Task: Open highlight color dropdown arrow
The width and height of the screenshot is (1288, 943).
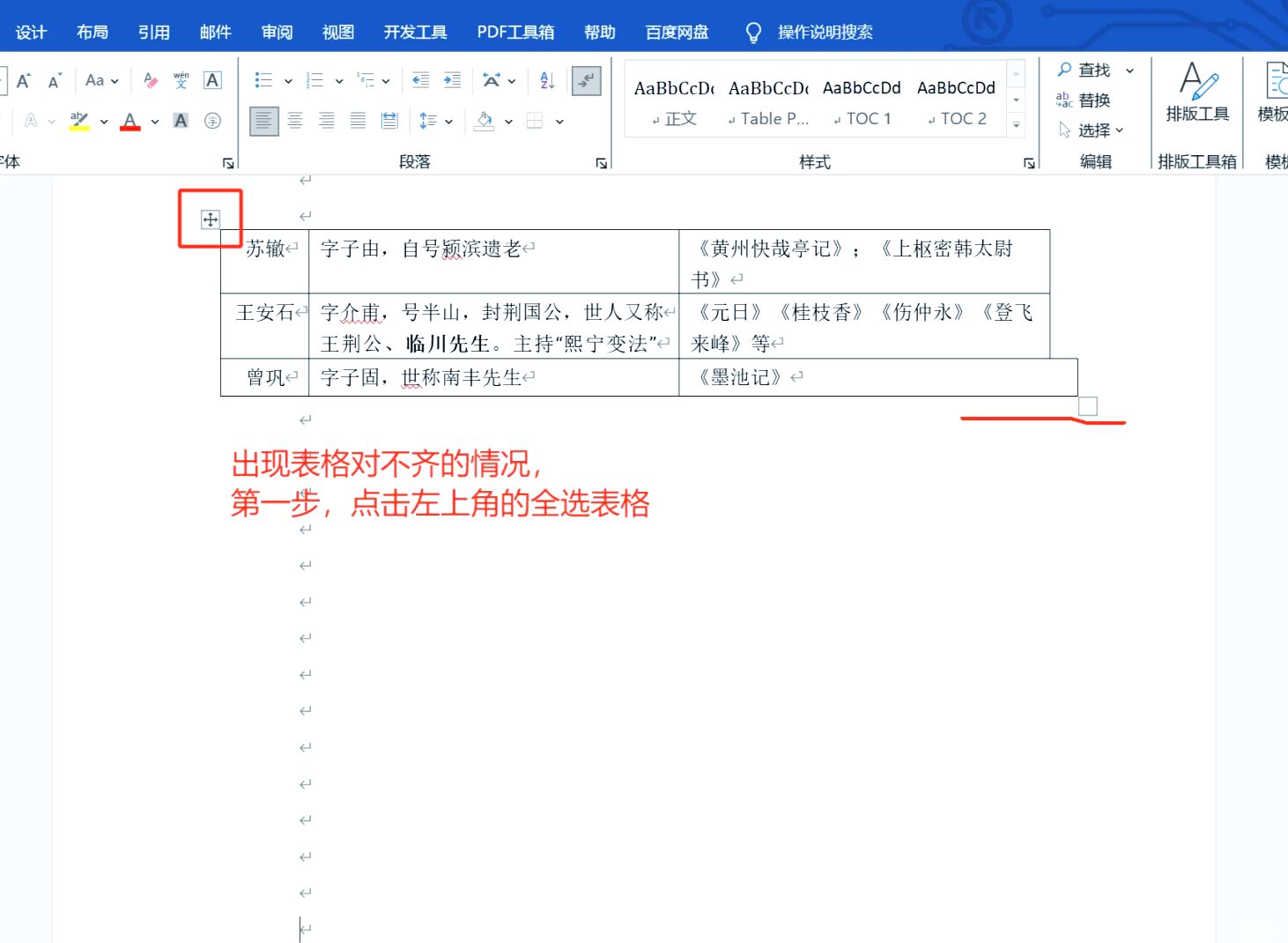Action: click(104, 122)
